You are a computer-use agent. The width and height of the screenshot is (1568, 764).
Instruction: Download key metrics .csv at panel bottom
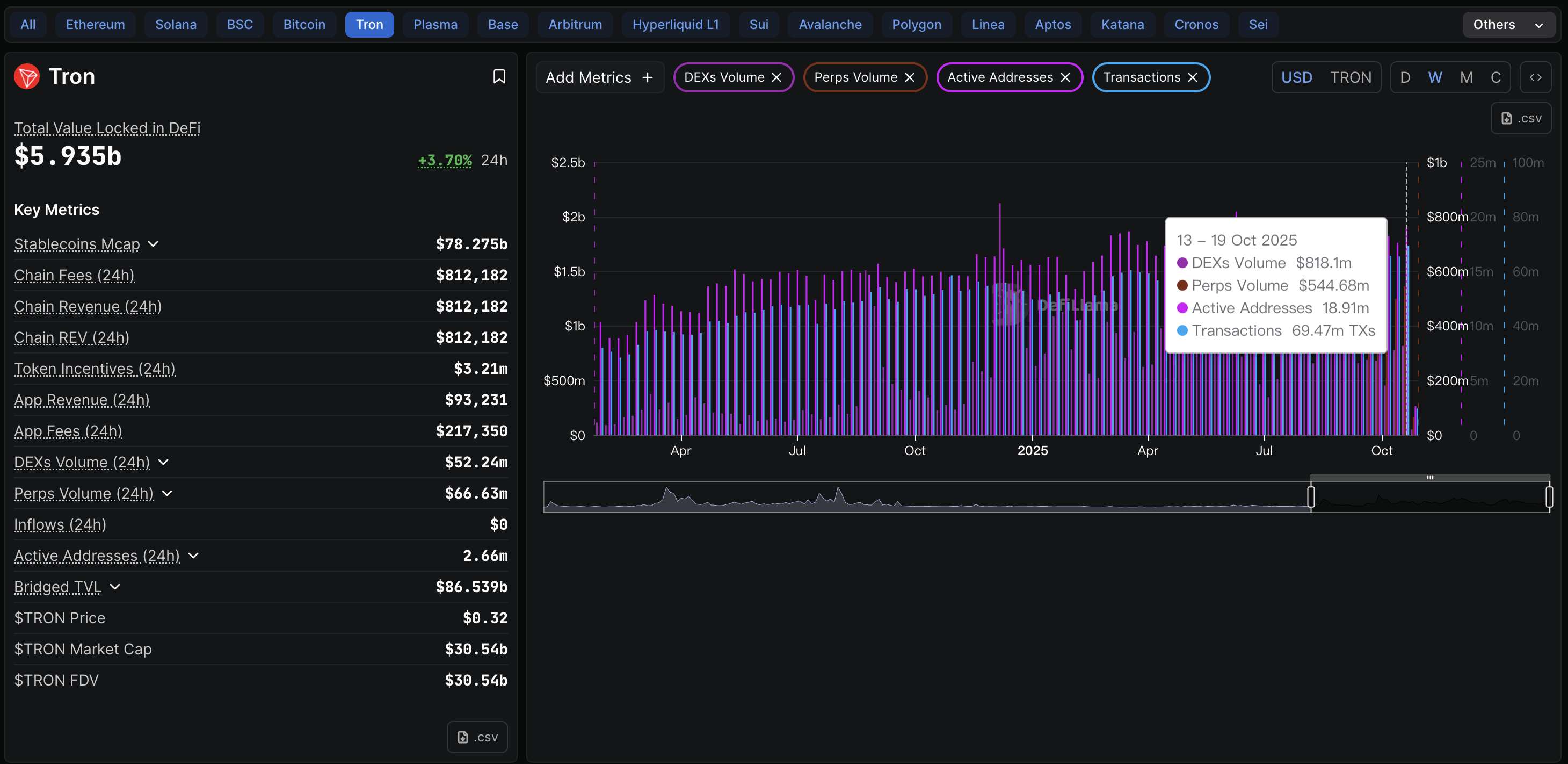click(x=477, y=737)
